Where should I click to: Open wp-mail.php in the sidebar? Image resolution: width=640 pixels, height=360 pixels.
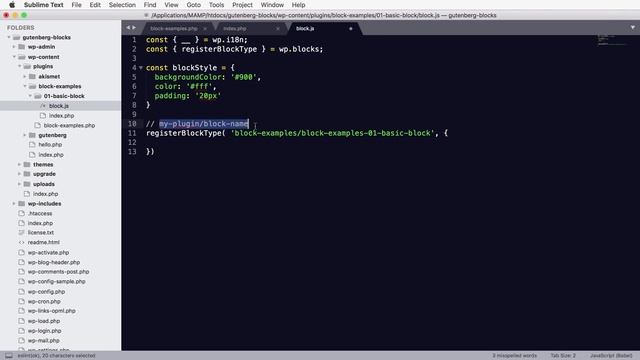(43, 341)
